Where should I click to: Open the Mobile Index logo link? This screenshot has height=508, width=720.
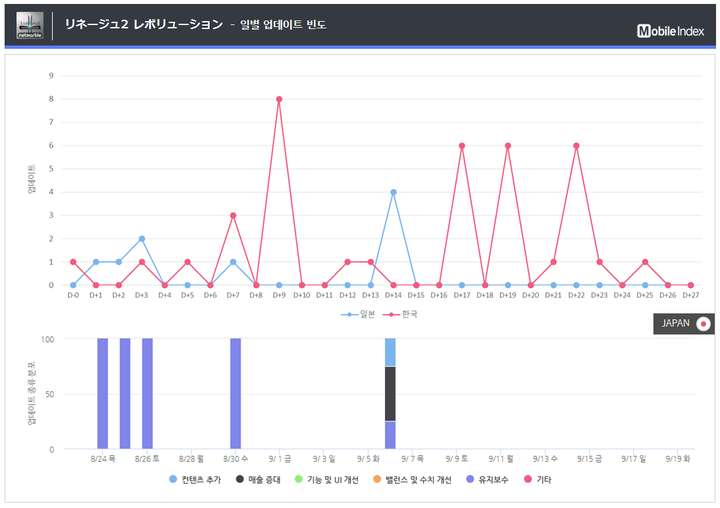(x=670, y=31)
